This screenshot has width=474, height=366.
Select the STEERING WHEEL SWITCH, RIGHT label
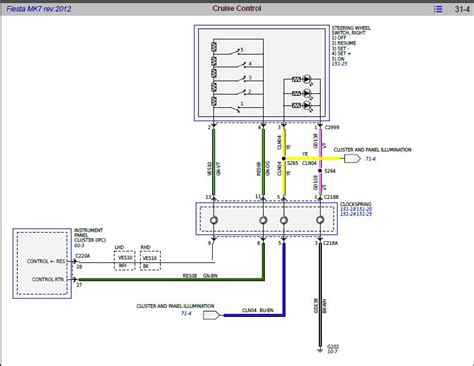tap(351, 30)
